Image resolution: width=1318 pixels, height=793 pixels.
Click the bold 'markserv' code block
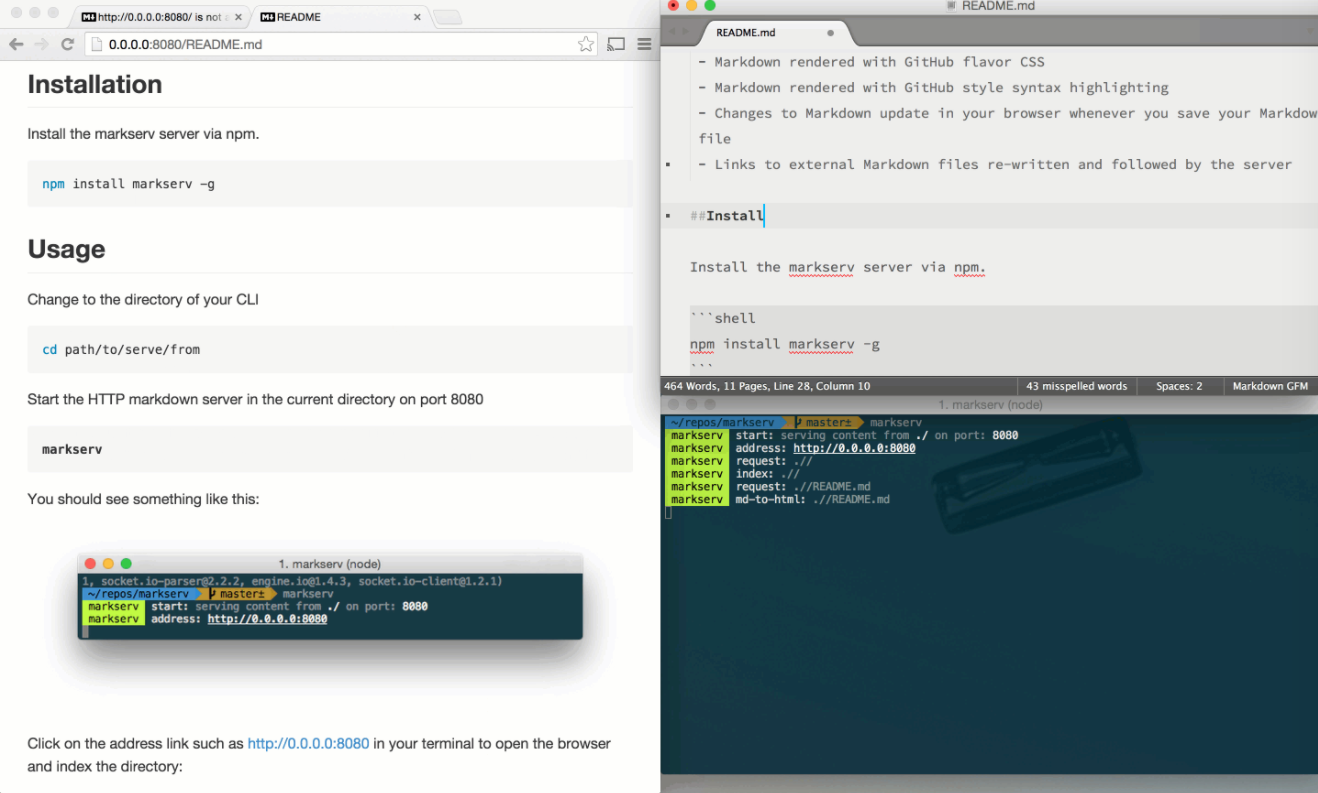coord(330,449)
